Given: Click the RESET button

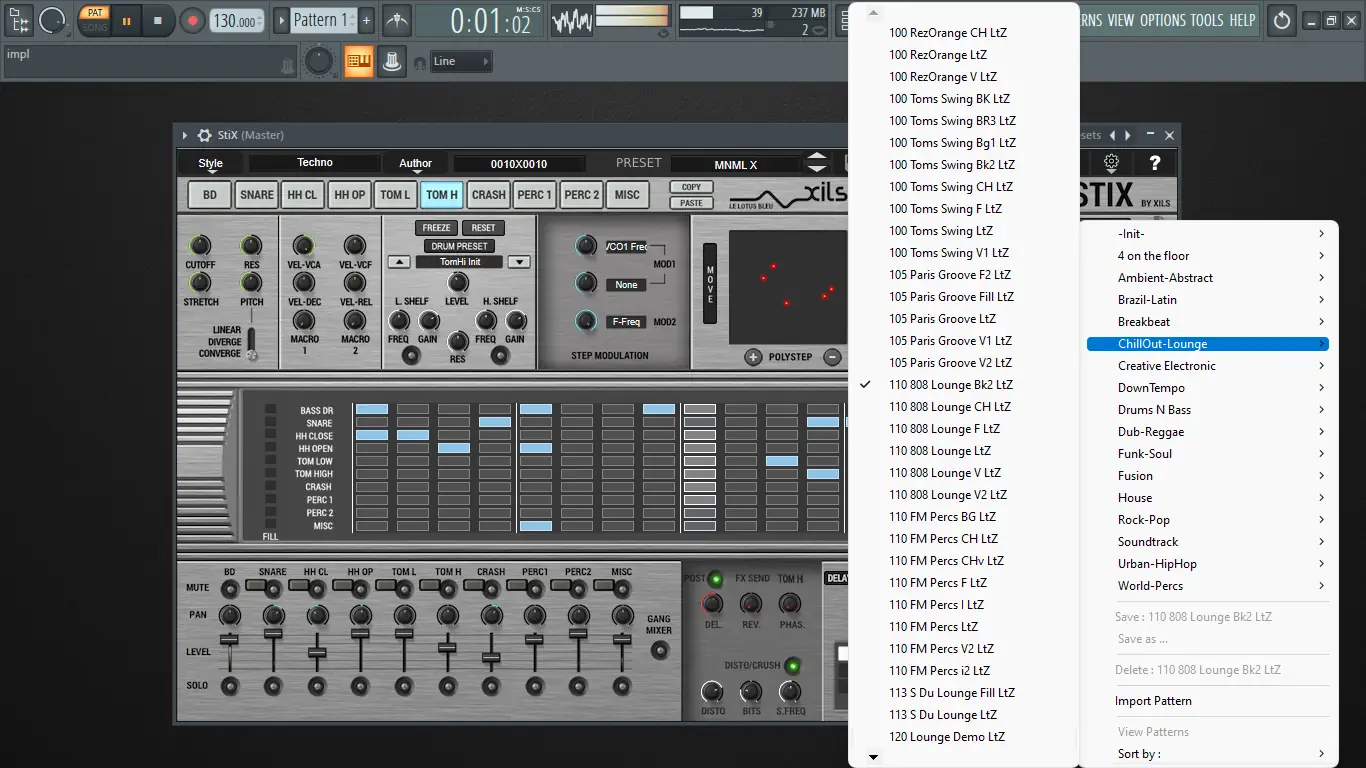Looking at the screenshot, I should (484, 228).
